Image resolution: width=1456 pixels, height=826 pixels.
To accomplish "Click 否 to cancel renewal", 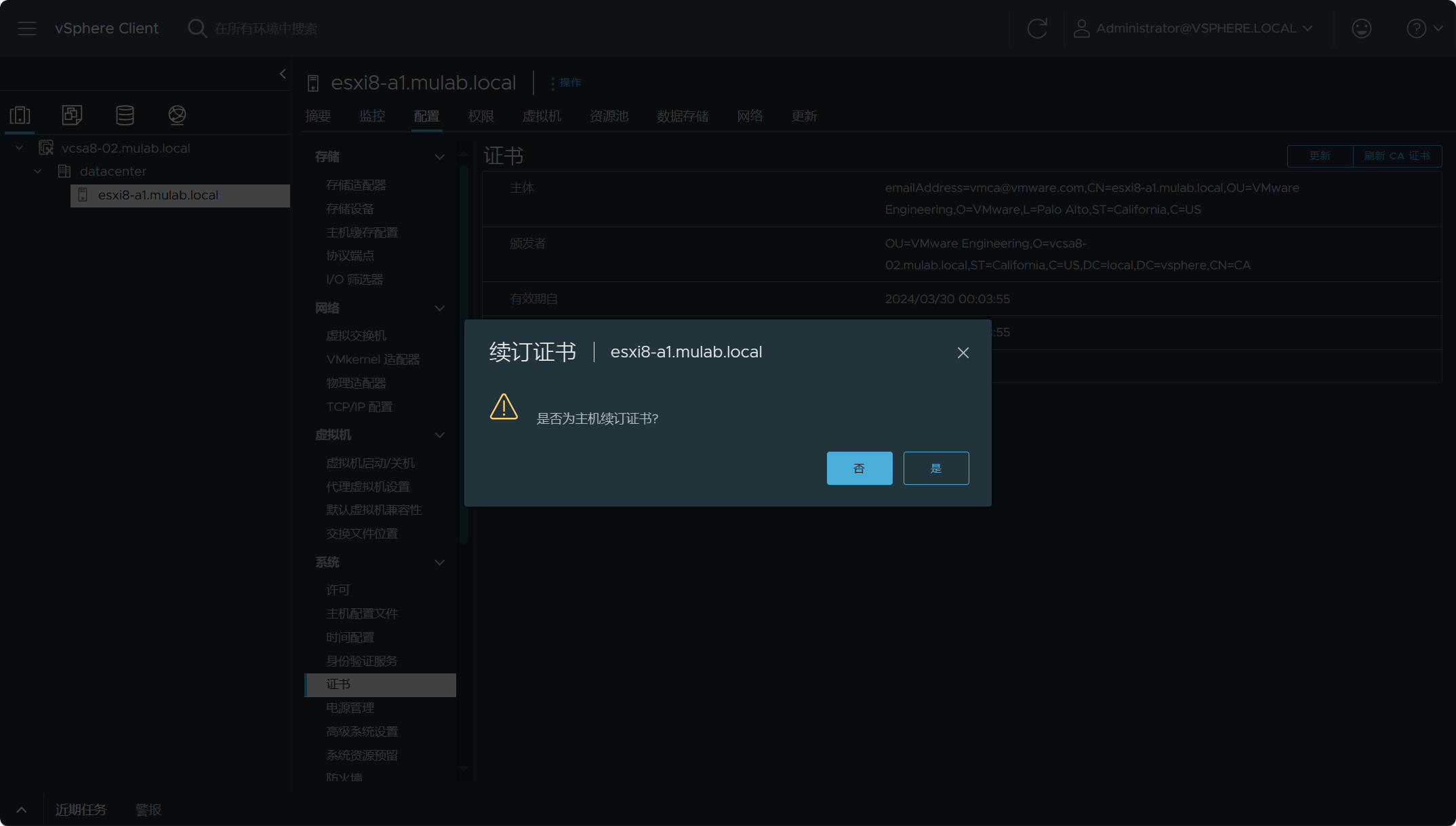I will tap(860, 468).
